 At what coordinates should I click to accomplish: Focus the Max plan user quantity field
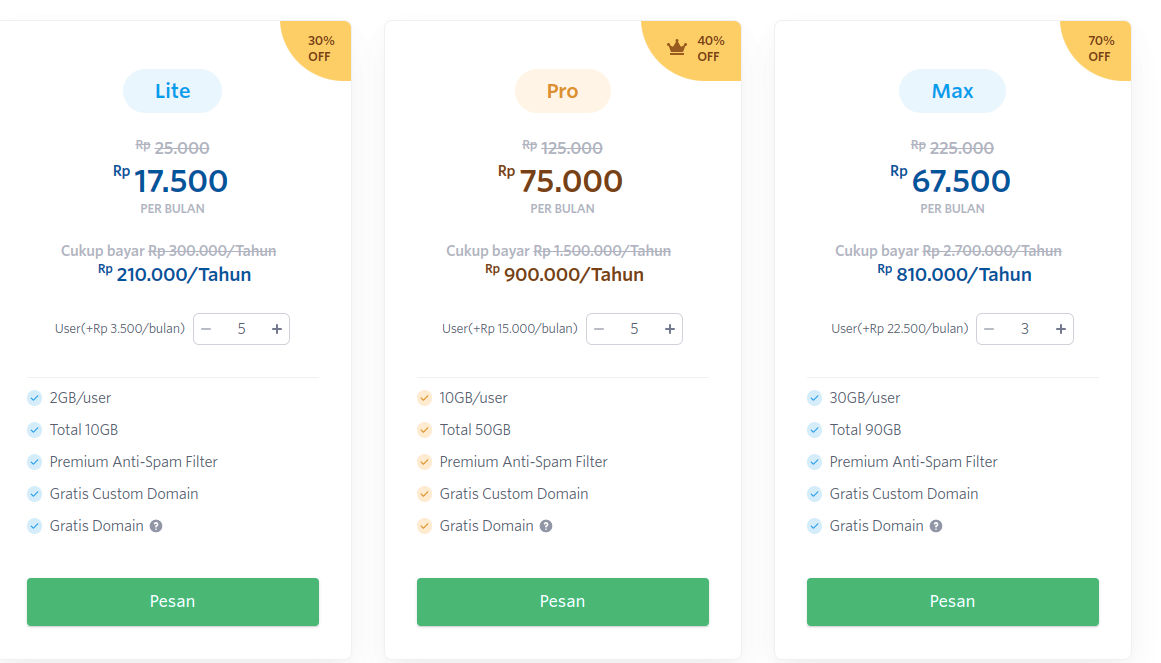(x=1024, y=329)
